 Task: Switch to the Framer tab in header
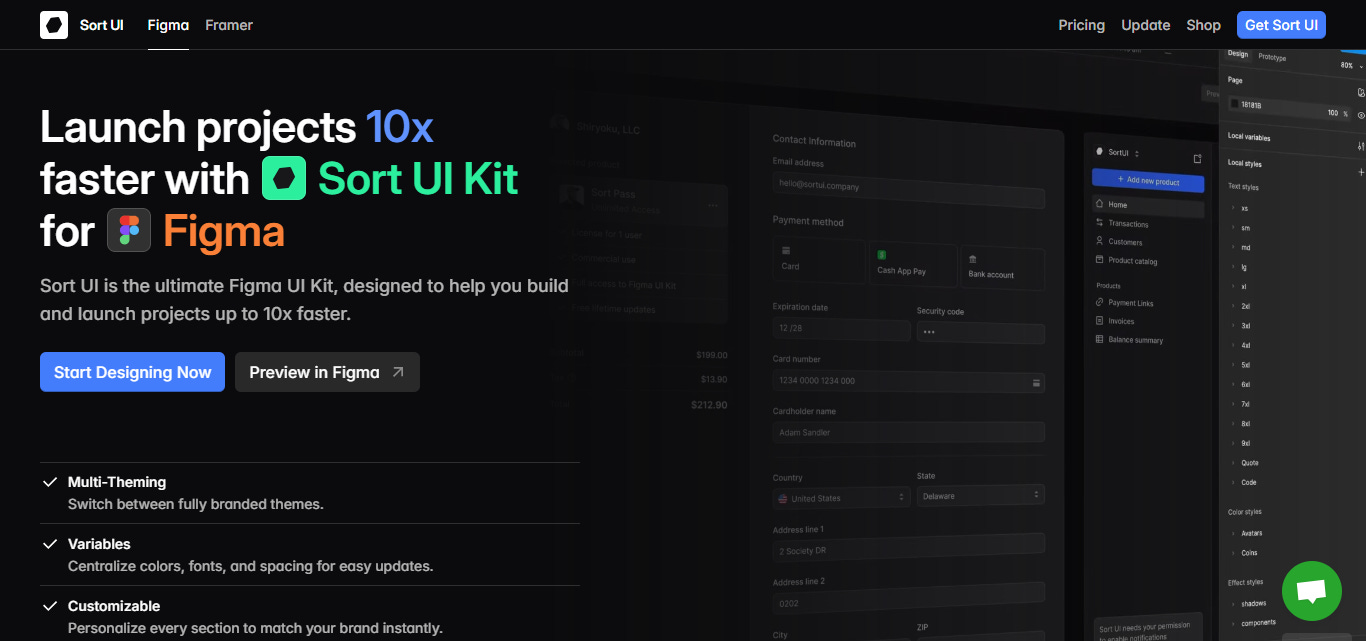click(x=229, y=25)
